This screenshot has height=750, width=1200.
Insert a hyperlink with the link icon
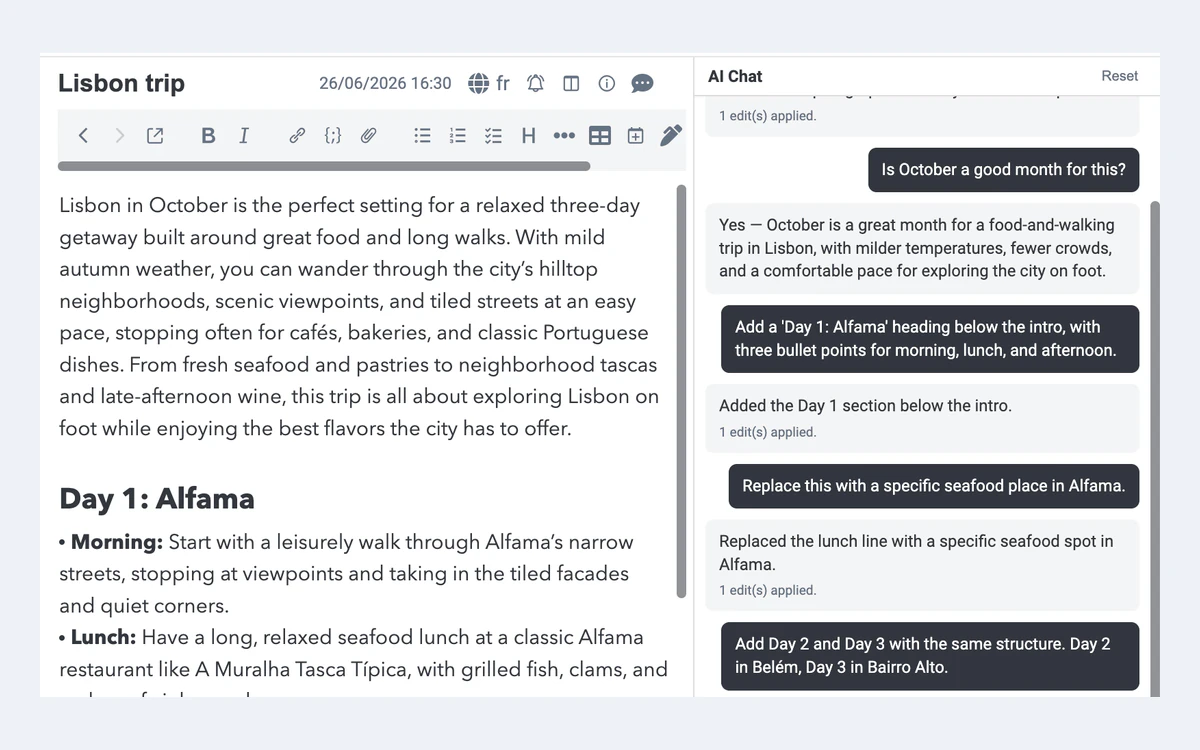(x=297, y=136)
